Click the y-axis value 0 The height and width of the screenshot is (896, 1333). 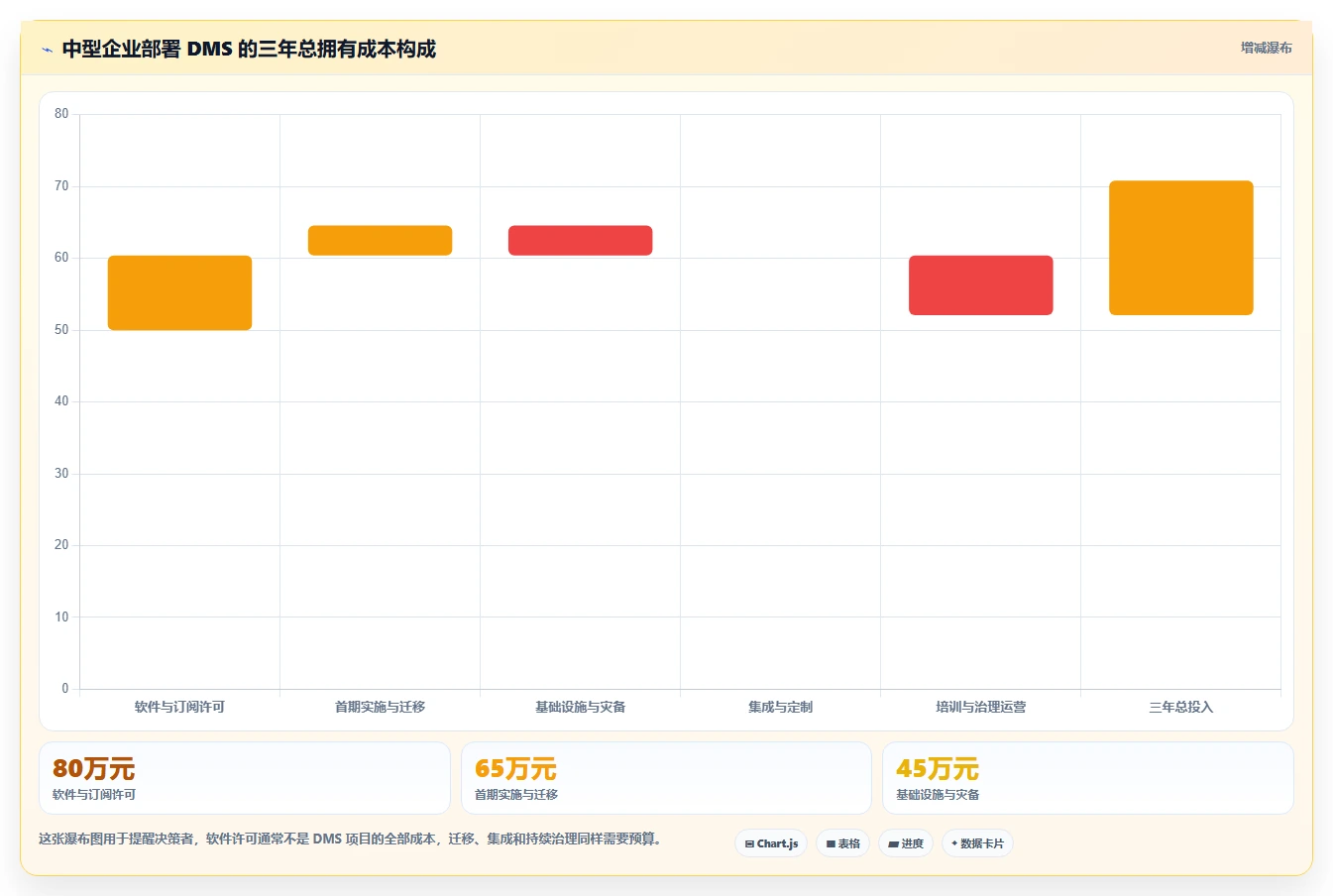(x=65, y=689)
